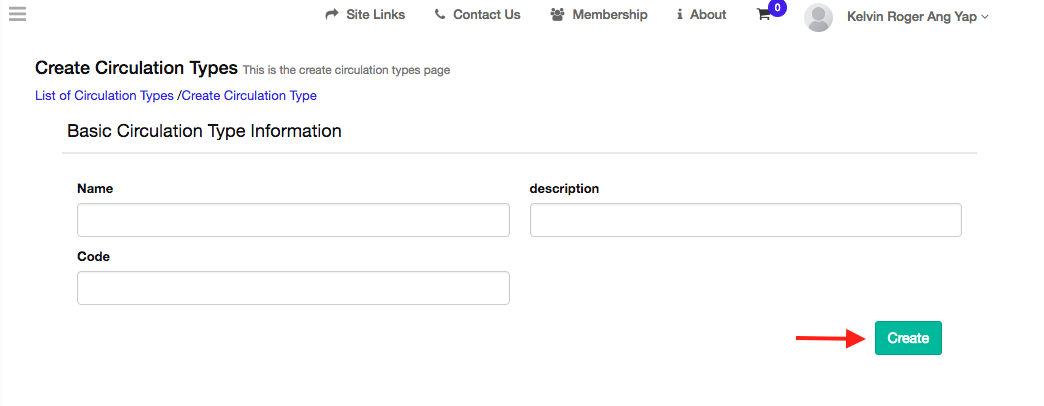Focus the Name input field
Viewport: 1044px width, 406px height.
[294, 220]
